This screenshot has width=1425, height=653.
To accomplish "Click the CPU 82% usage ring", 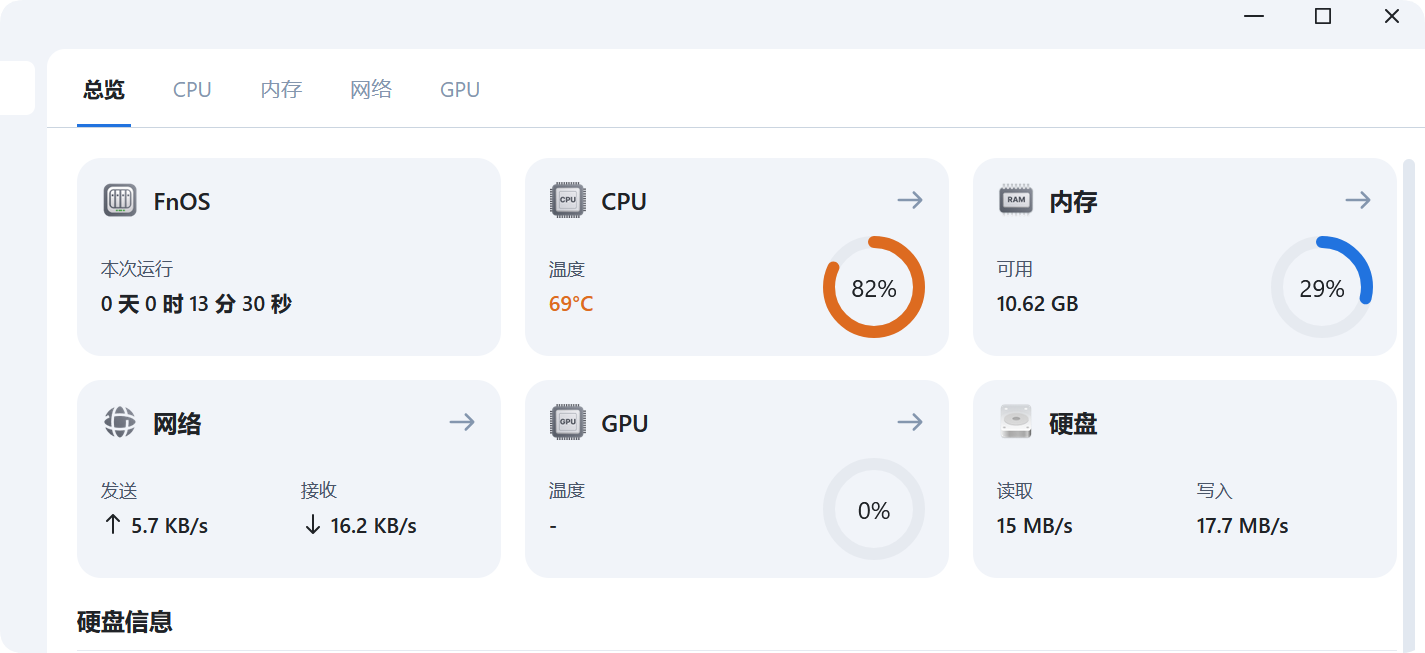I will [x=874, y=288].
